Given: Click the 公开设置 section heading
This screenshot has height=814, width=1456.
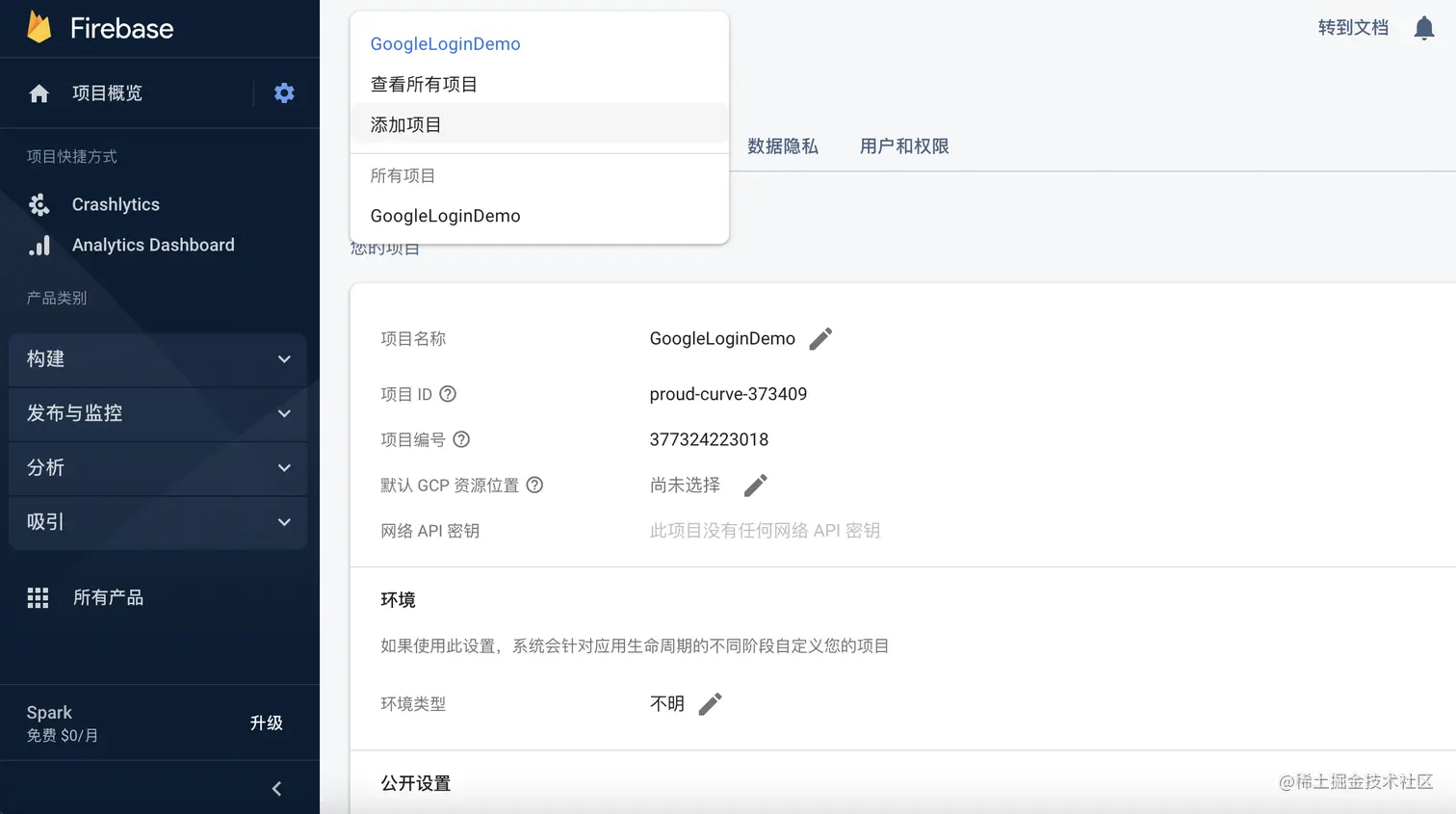Looking at the screenshot, I should pos(415,783).
